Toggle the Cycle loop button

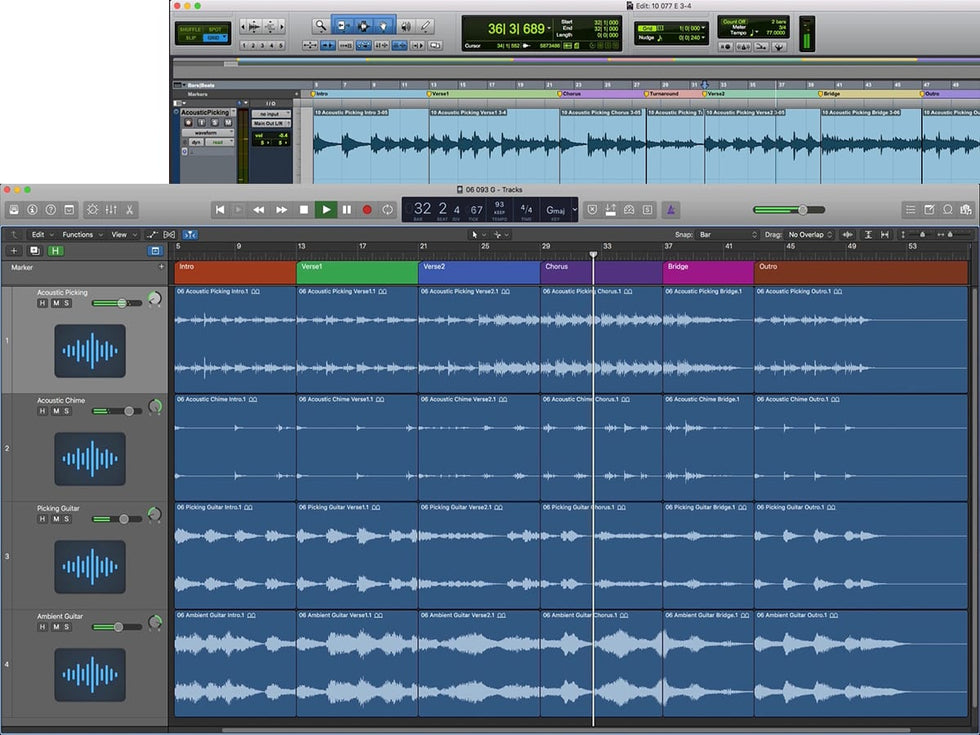click(x=388, y=209)
